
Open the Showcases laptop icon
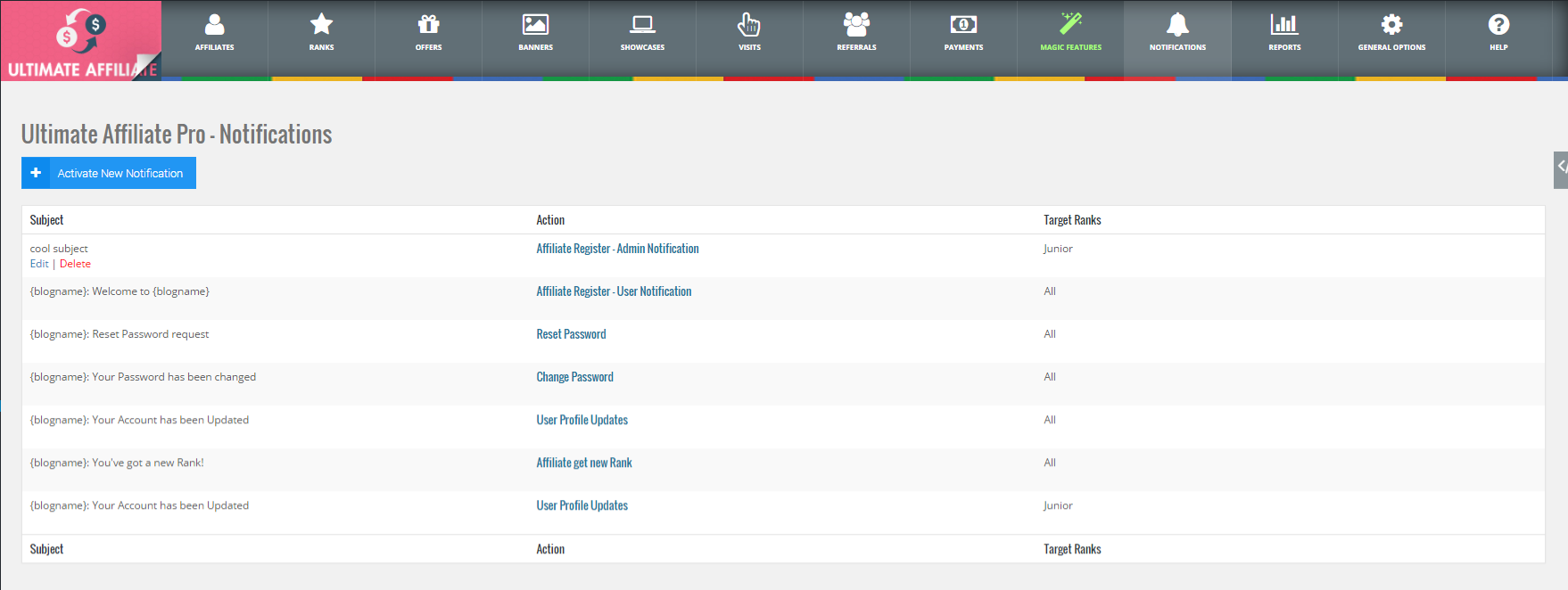tap(642, 25)
